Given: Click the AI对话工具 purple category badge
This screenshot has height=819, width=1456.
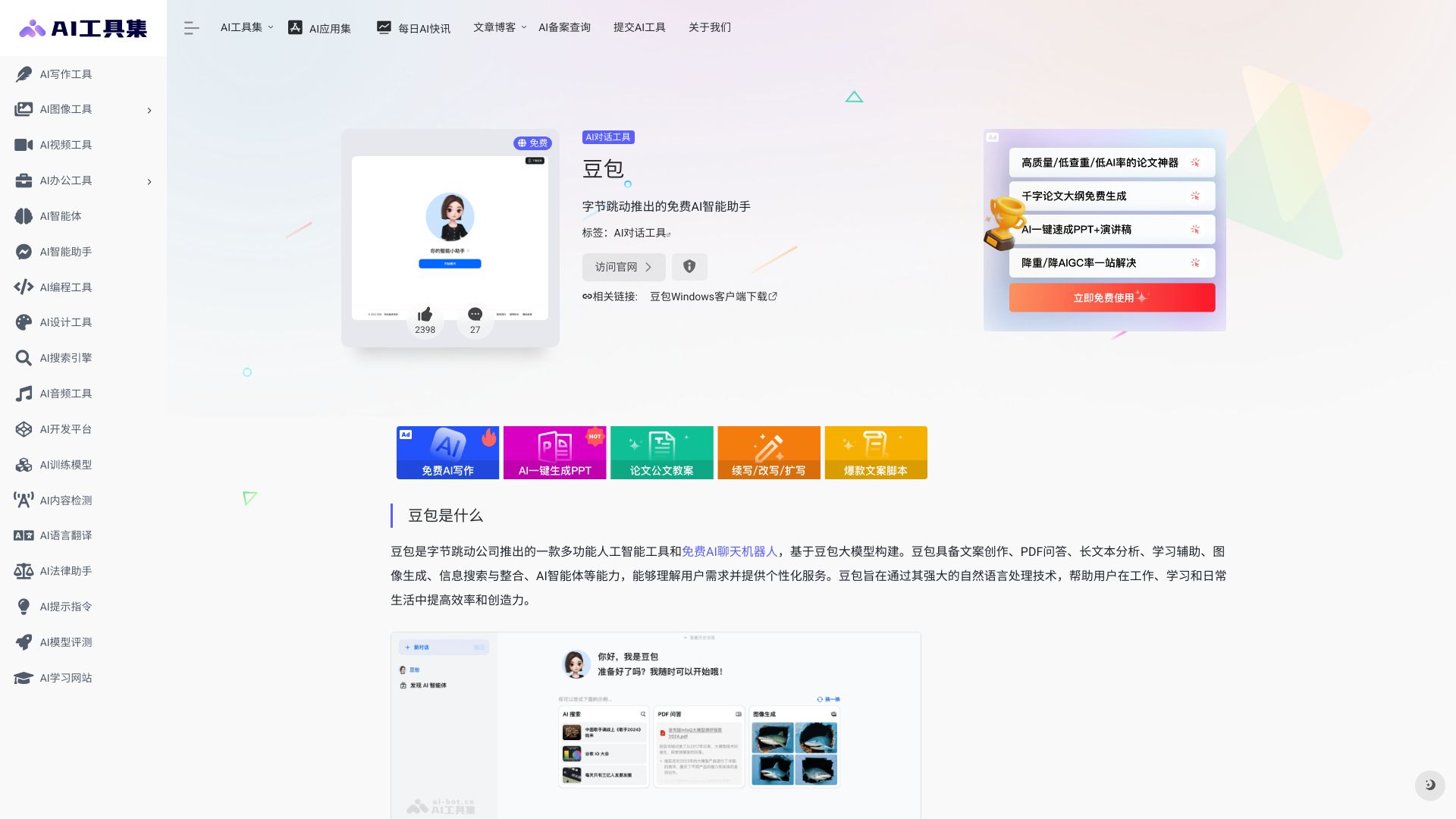Looking at the screenshot, I should (x=608, y=137).
